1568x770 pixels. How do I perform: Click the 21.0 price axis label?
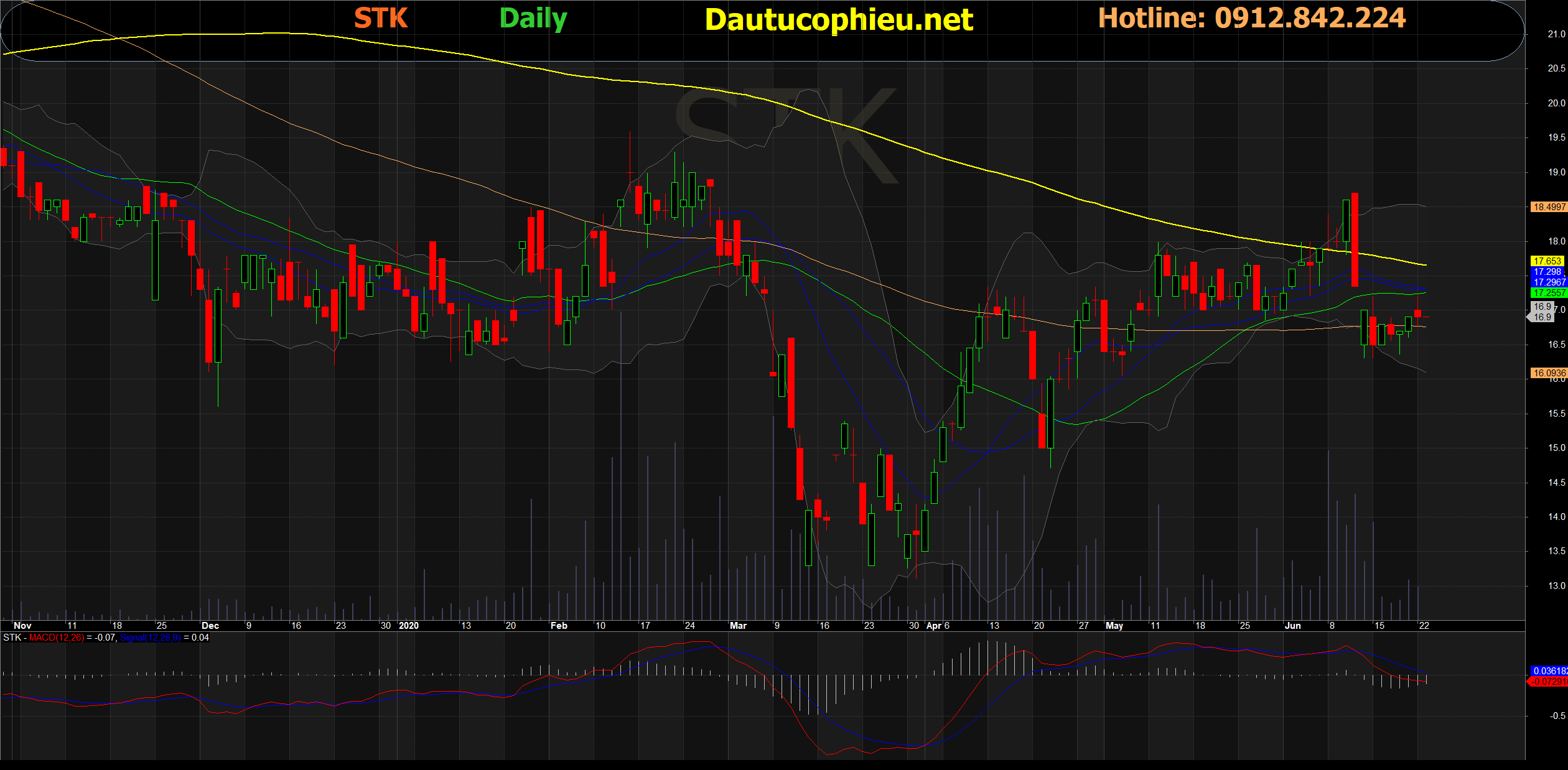pos(1556,34)
